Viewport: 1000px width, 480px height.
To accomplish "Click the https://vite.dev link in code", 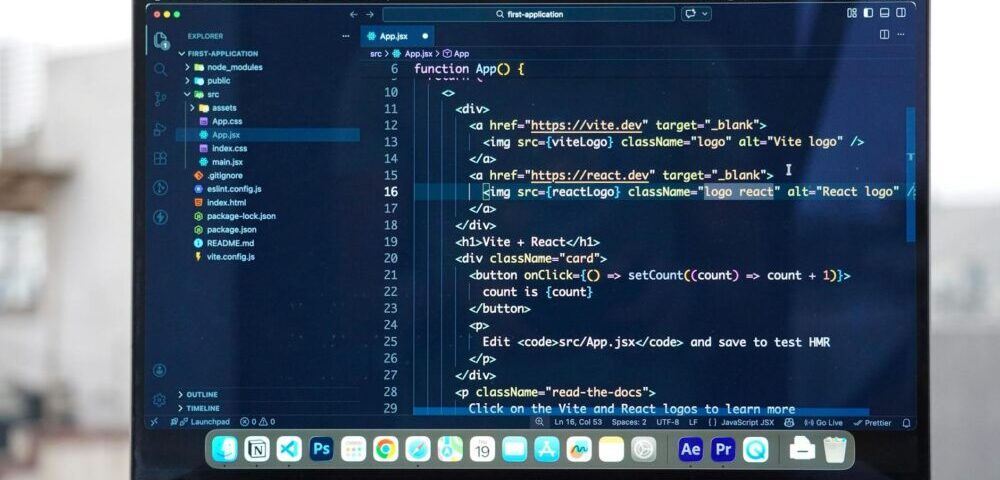I will (589, 125).
